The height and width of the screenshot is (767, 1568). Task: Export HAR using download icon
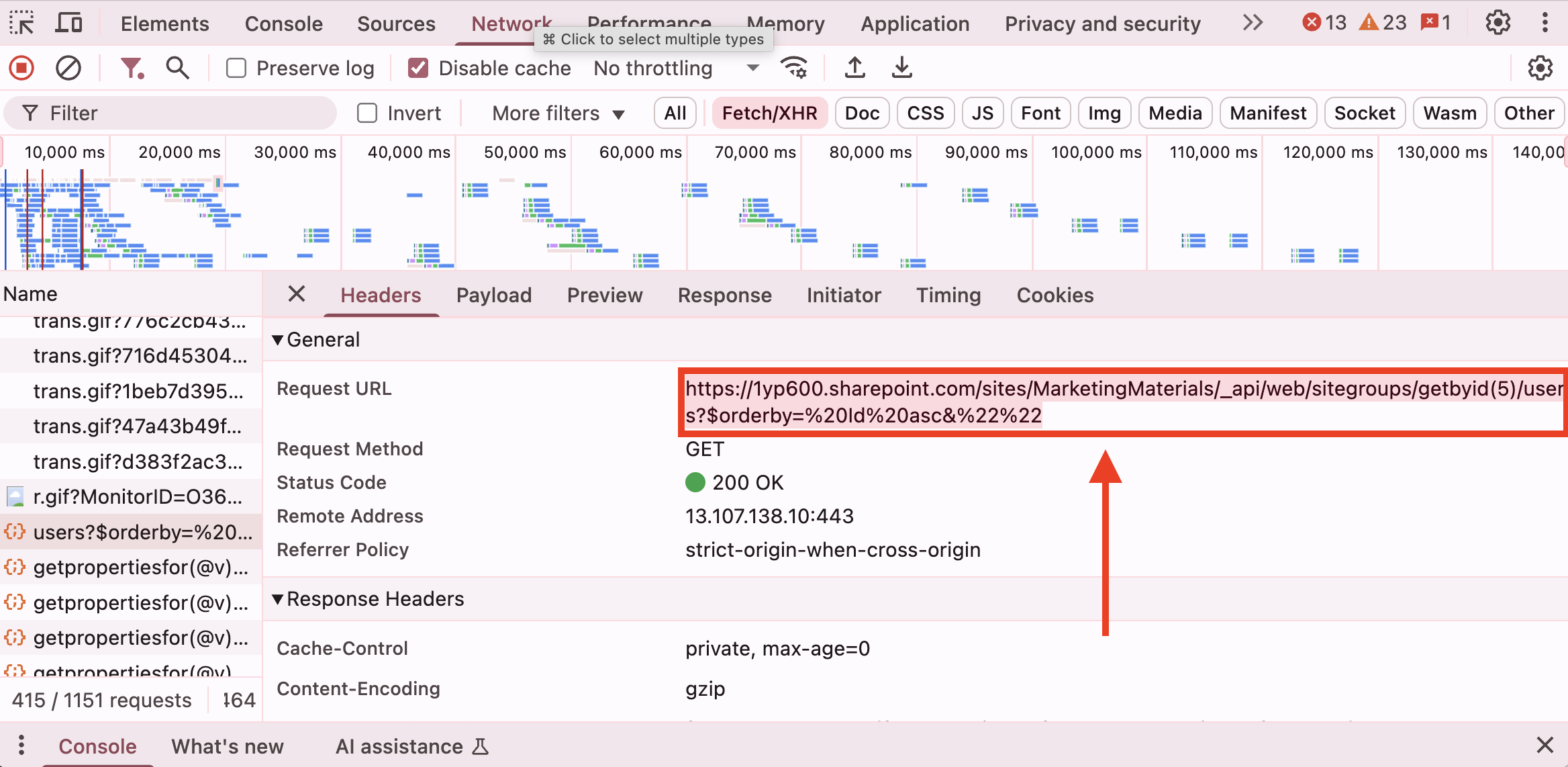coord(901,68)
